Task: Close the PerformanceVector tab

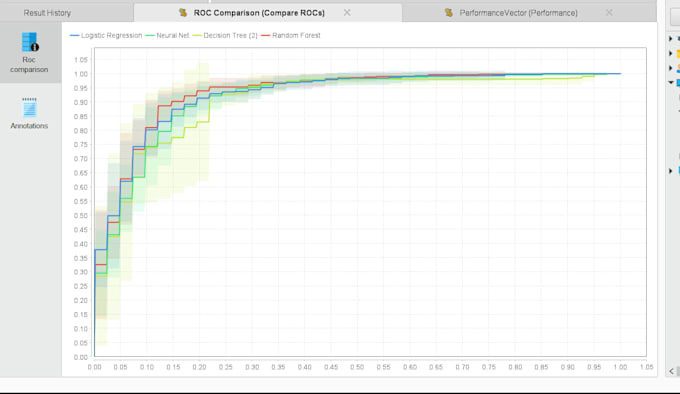Action: [x=609, y=13]
